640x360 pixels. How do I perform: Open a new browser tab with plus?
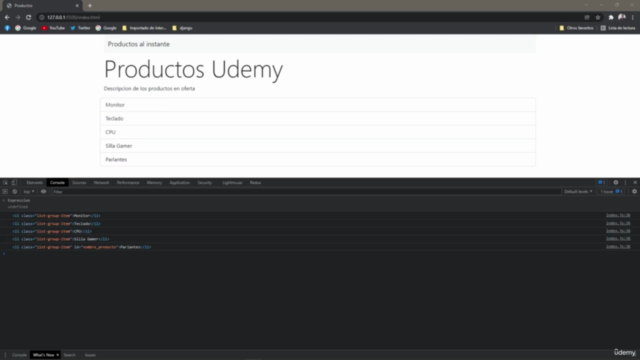coord(90,6)
